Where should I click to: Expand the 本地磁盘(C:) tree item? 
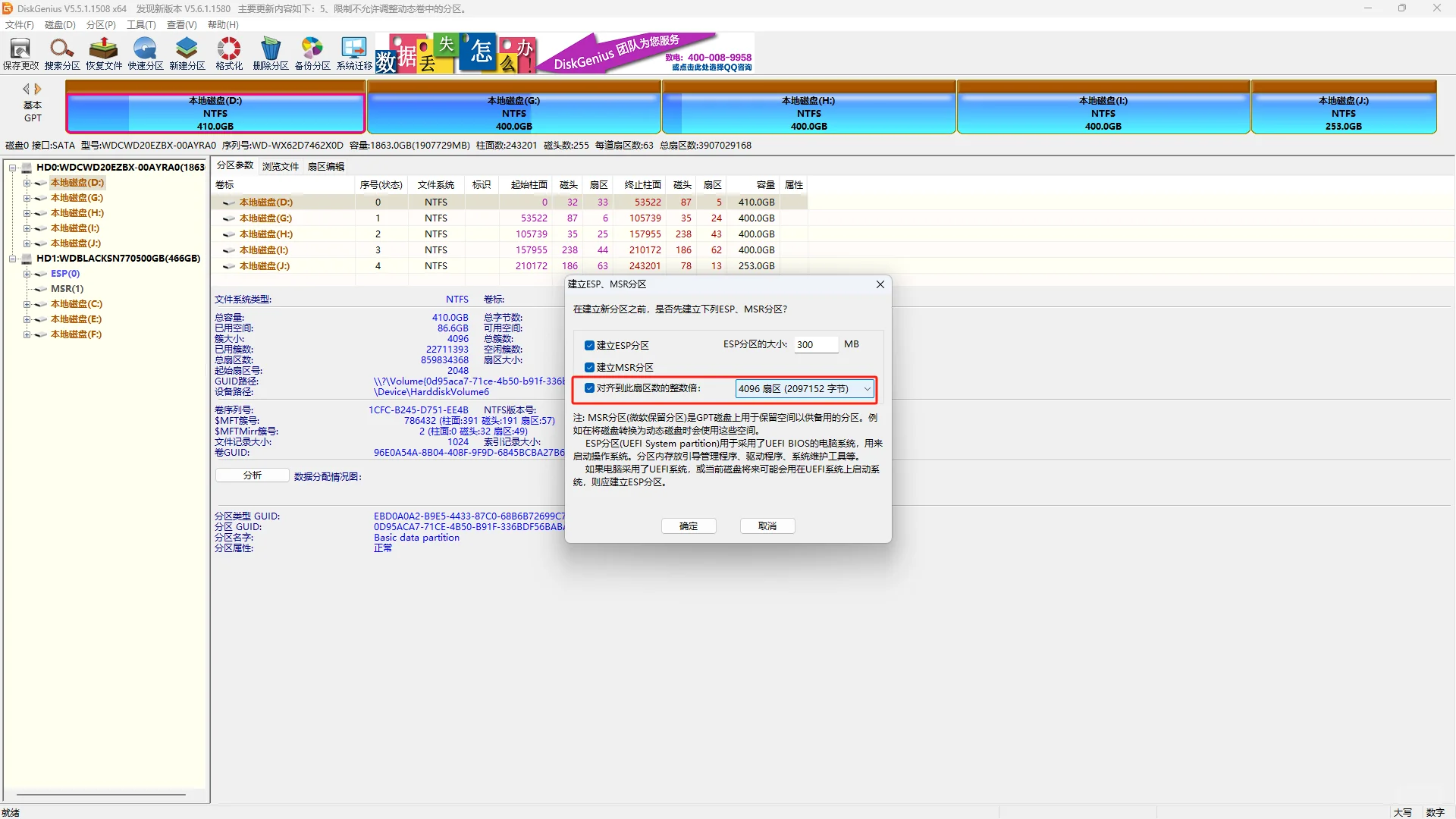[27, 304]
